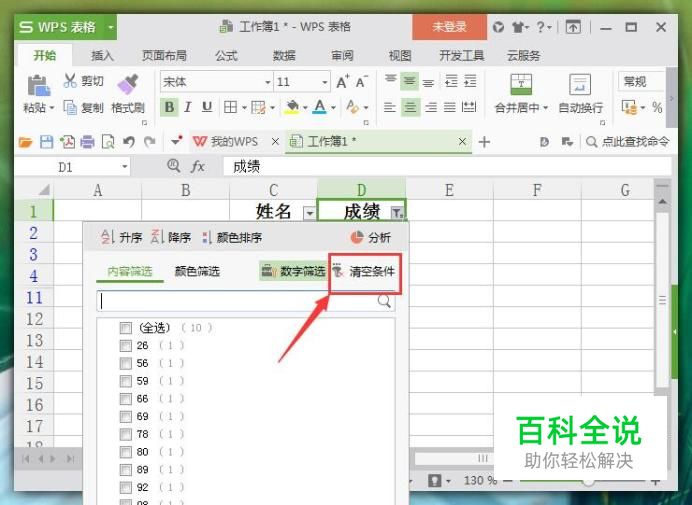The width and height of the screenshot is (692, 505).
Task: Click the save disk icon
Action: [46, 142]
